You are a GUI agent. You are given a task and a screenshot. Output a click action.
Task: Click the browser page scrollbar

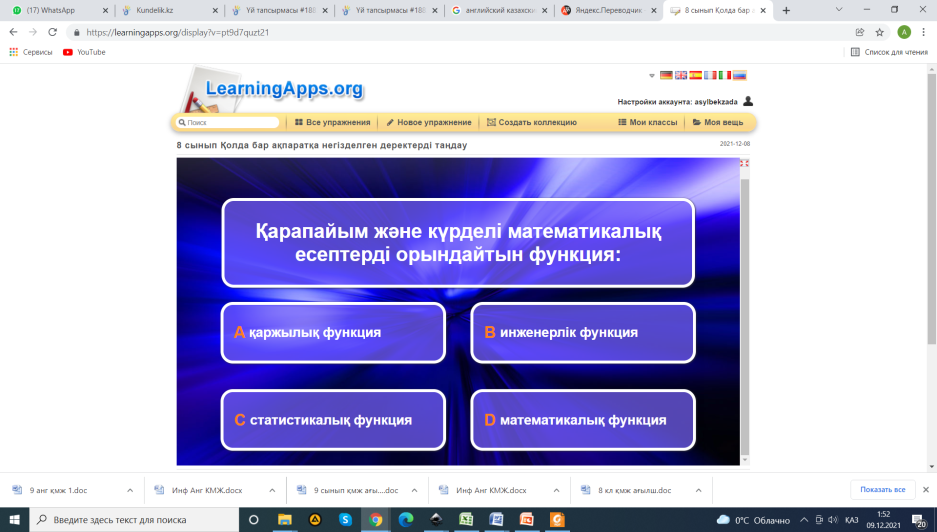point(932,209)
